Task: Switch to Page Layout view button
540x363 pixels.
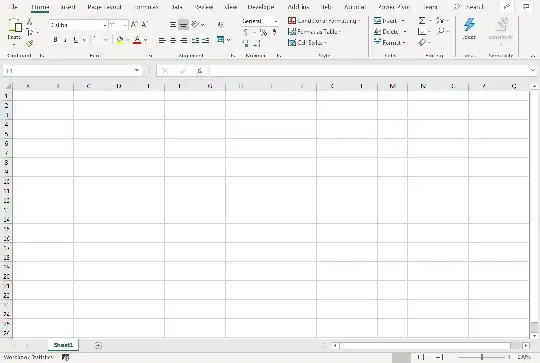Action: tap(422, 357)
